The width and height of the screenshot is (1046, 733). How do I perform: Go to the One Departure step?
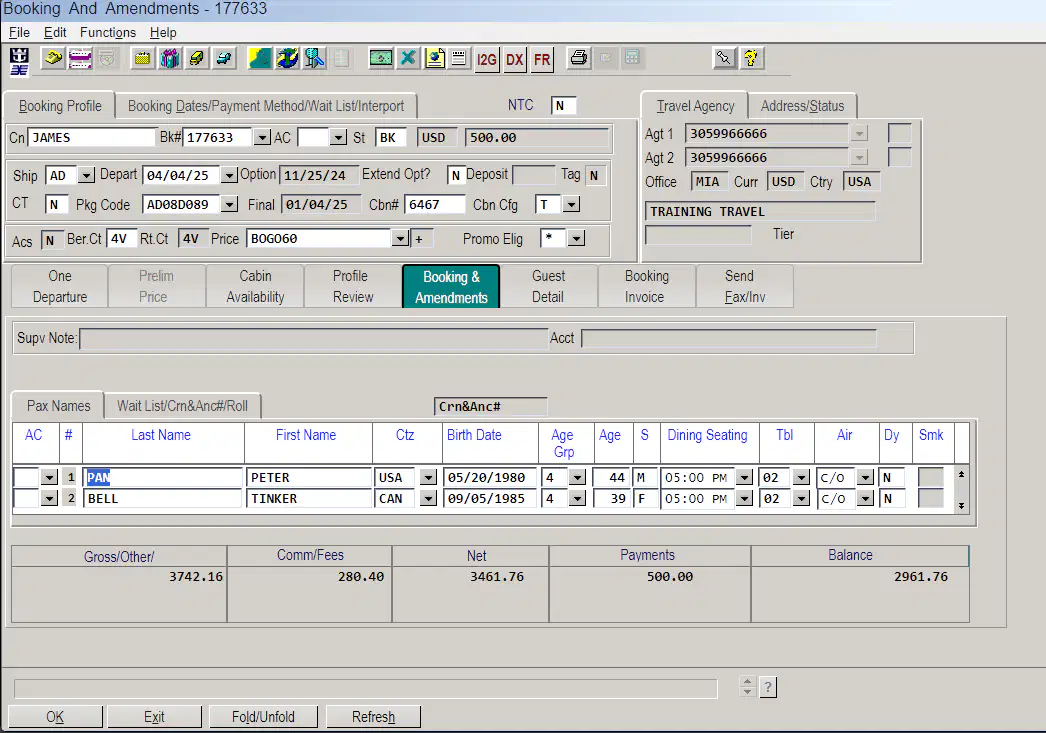(x=59, y=286)
